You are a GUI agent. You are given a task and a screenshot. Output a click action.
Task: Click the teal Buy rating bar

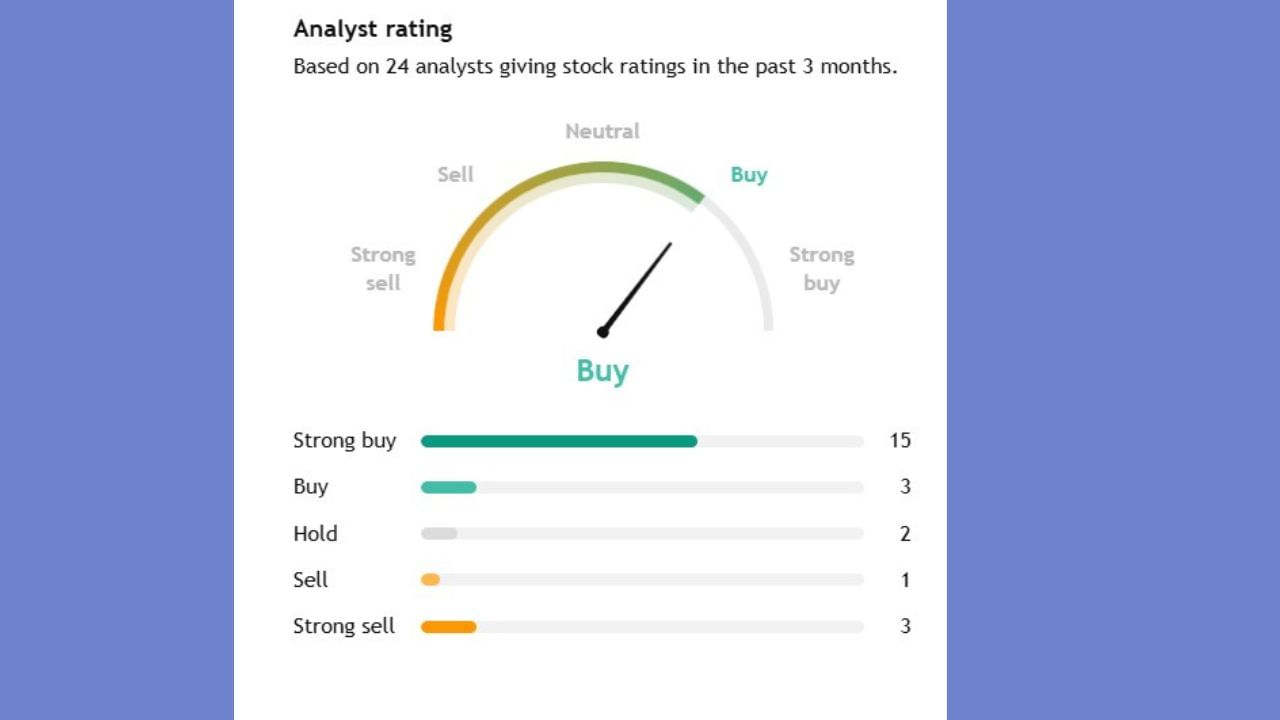pos(448,487)
